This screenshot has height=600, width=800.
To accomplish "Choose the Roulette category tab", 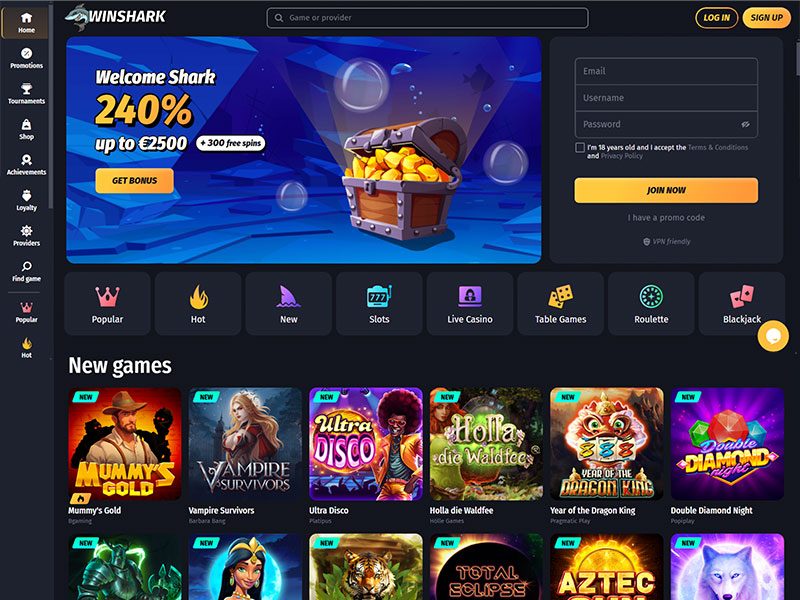I will [x=651, y=304].
